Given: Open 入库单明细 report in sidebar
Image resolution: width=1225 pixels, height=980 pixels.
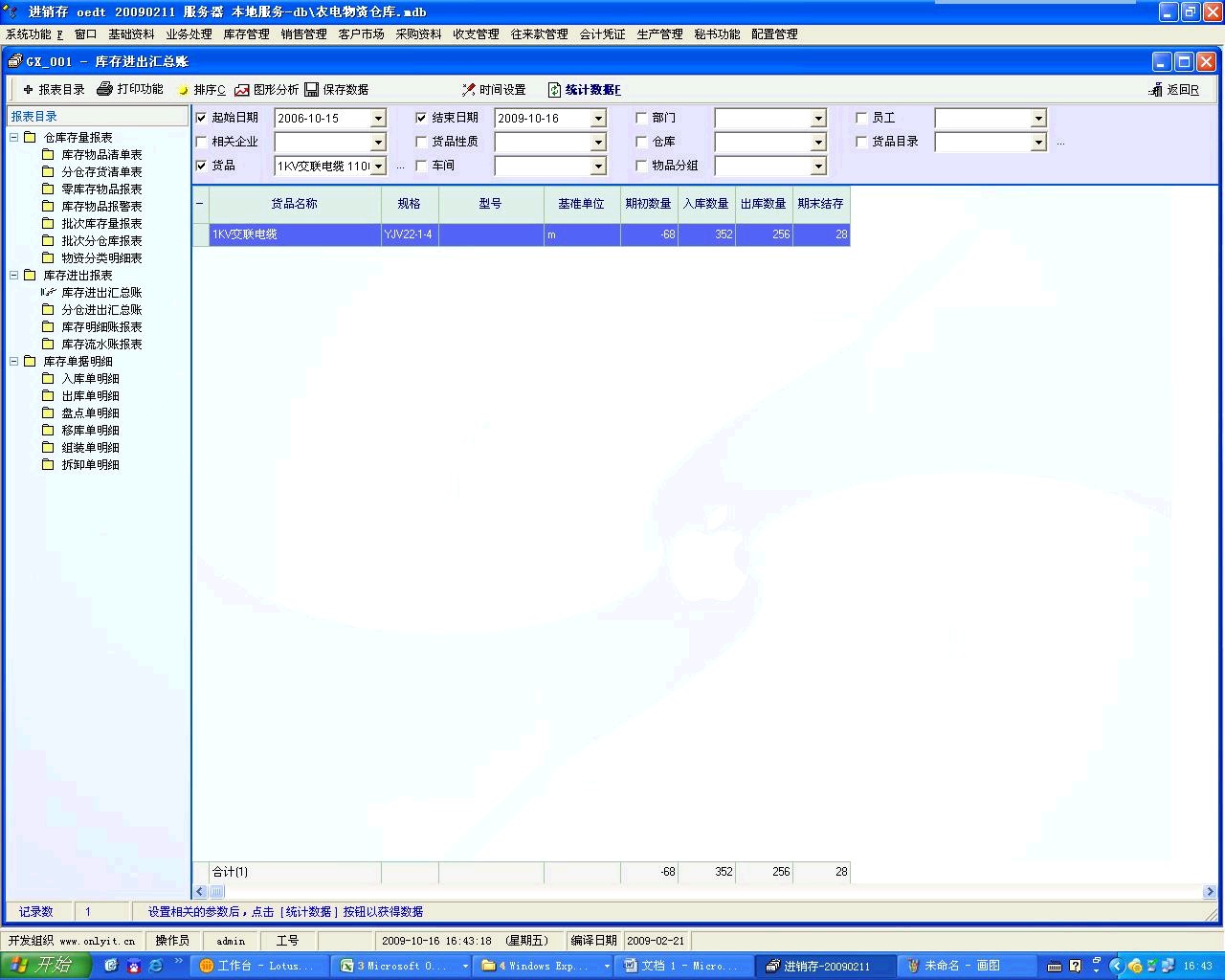Looking at the screenshot, I should [90, 379].
